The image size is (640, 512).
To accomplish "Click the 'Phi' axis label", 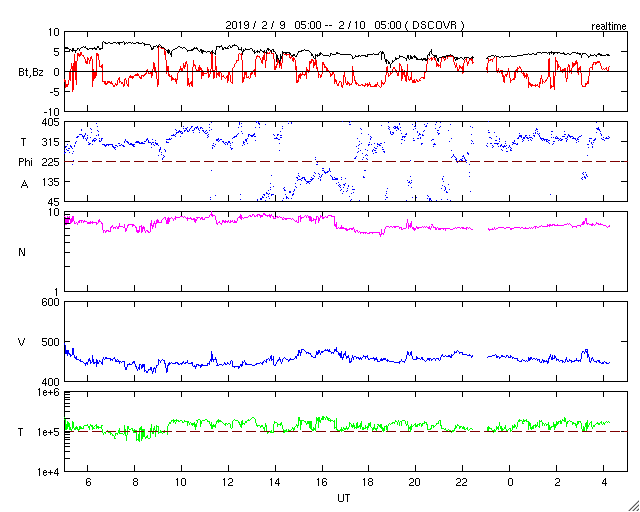I will [25, 162].
